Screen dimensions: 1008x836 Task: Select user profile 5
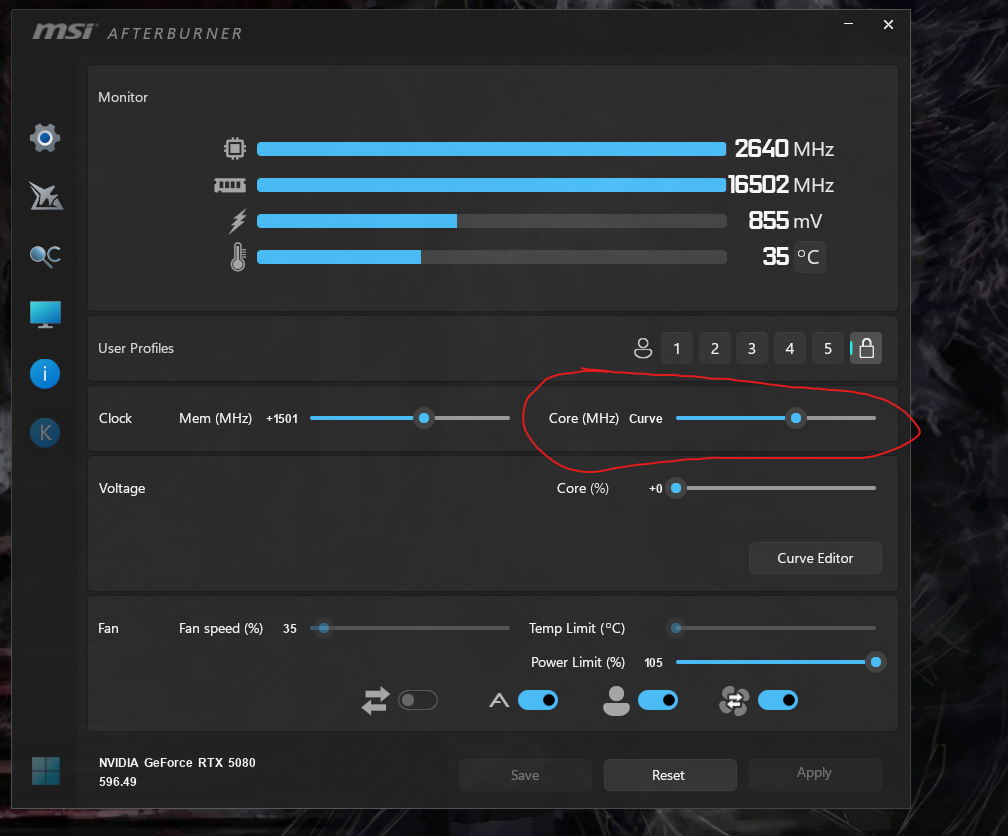828,348
